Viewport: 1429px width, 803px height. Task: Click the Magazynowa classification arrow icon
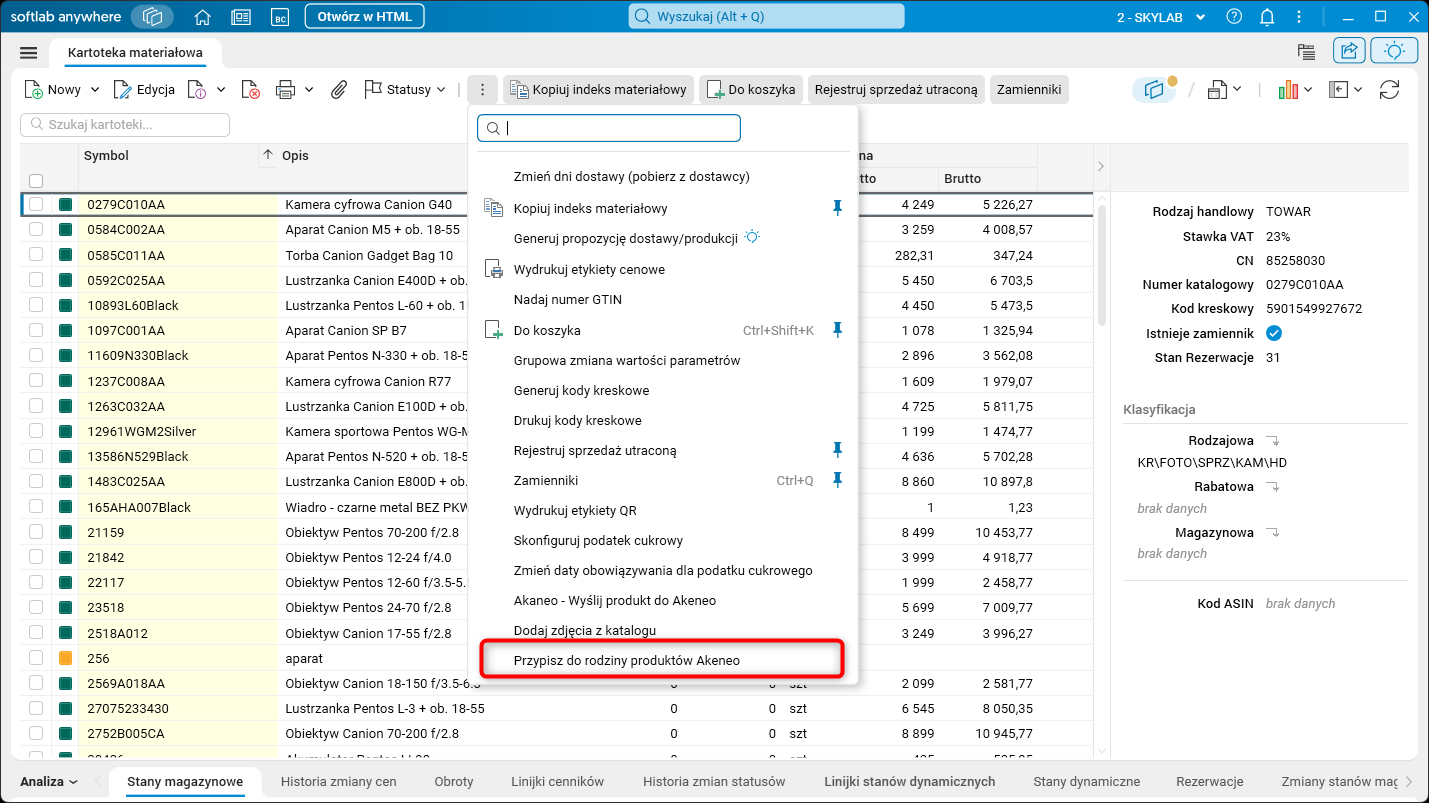click(1273, 533)
